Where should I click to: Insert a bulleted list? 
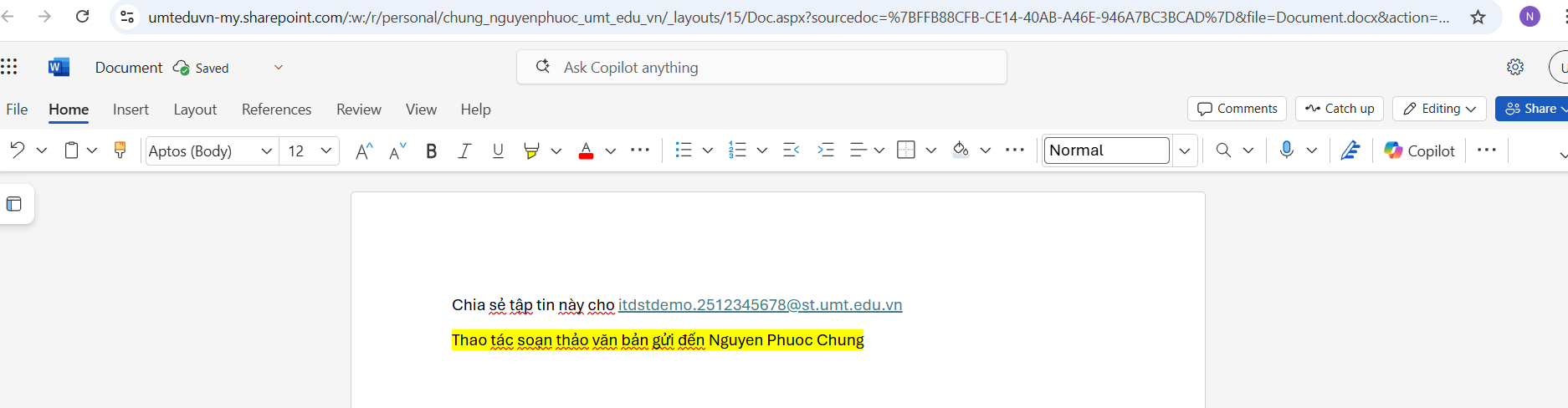(x=684, y=150)
